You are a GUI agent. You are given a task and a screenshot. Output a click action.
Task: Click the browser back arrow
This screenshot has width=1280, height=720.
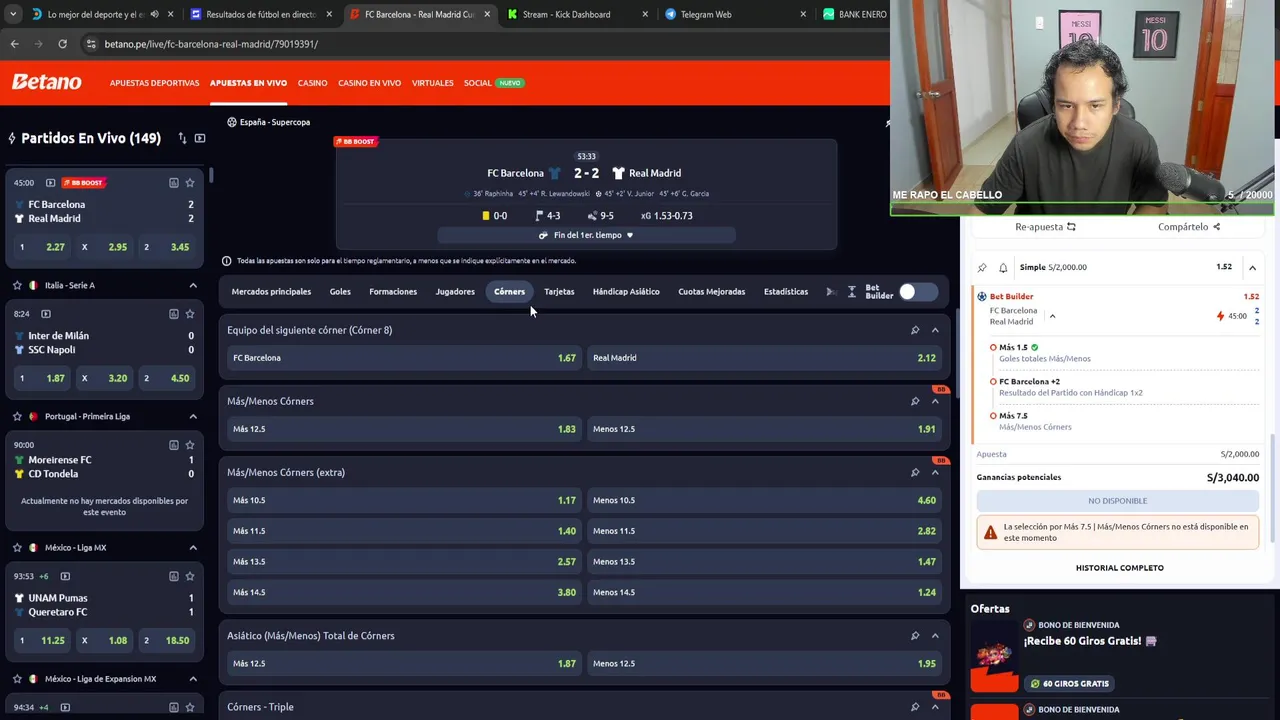pos(14,44)
